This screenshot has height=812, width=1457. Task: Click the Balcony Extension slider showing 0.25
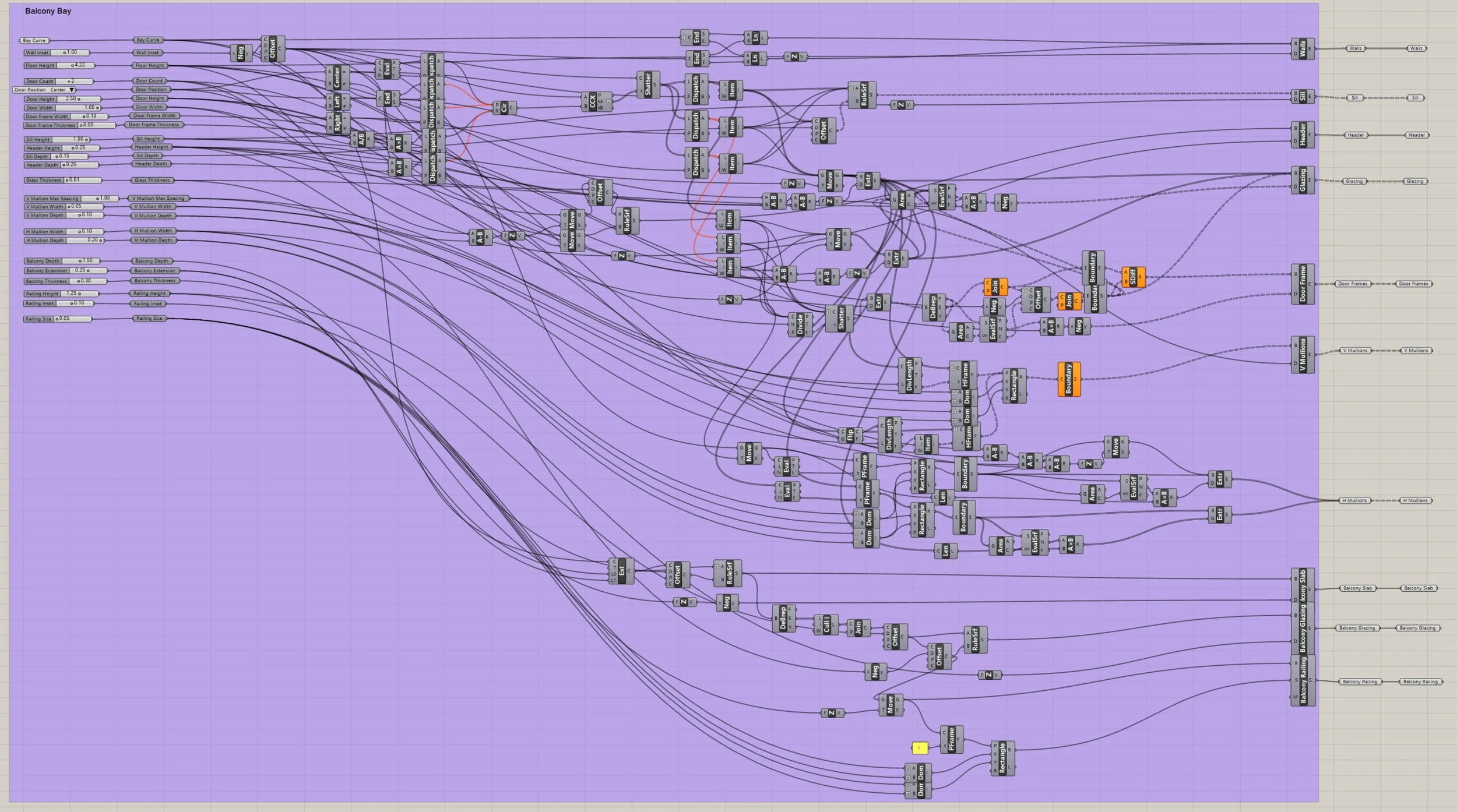[66, 271]
